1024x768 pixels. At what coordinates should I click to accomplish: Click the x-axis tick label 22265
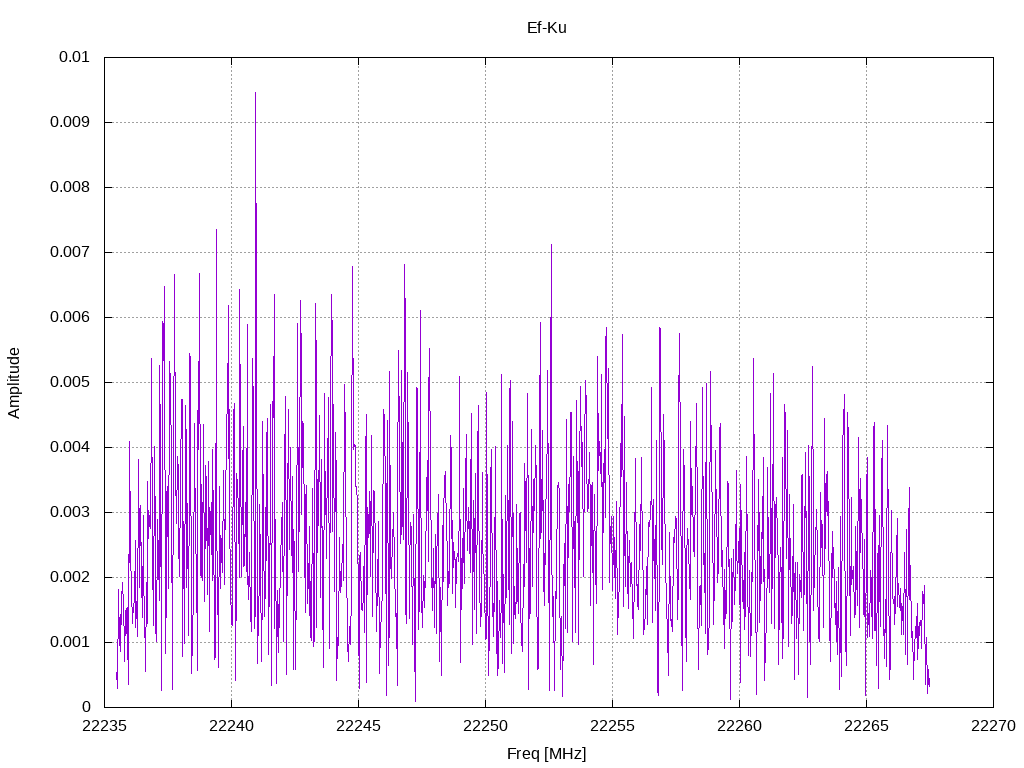coord(867,726)
